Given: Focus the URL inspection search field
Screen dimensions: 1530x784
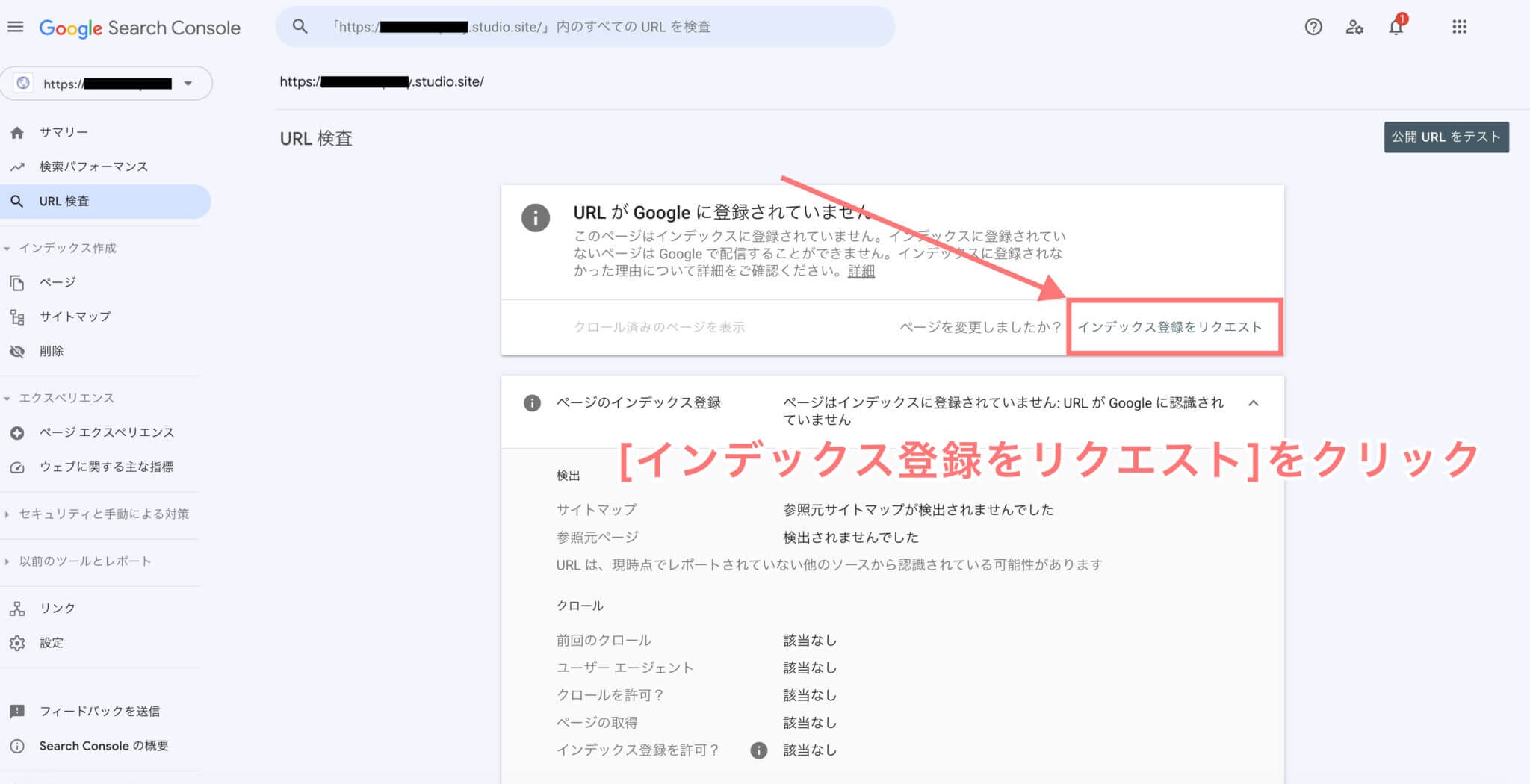Looking at the screenshot, I should pyautogui.click(x=598, y=28).
